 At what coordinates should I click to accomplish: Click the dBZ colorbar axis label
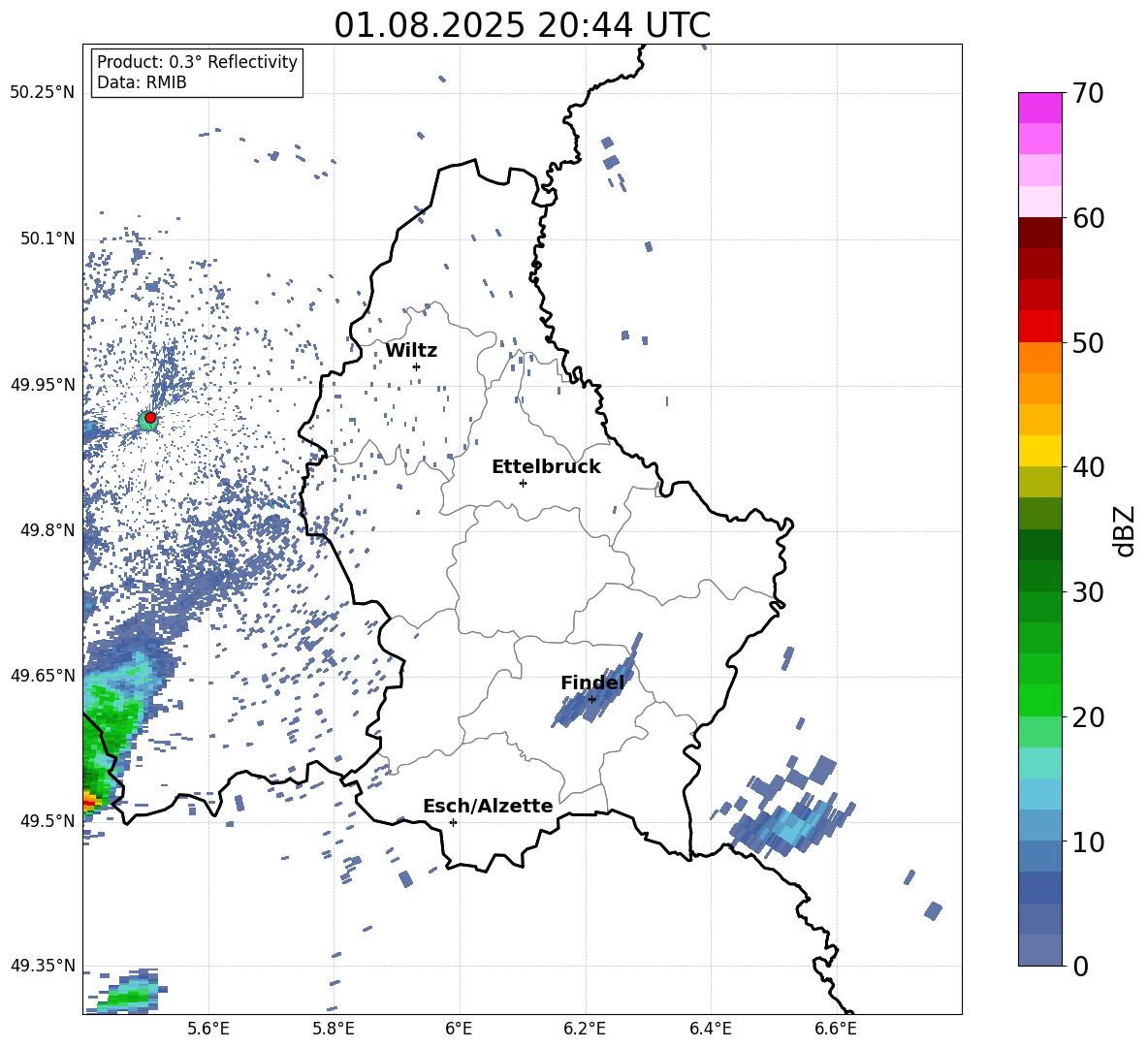[1126, 530]
